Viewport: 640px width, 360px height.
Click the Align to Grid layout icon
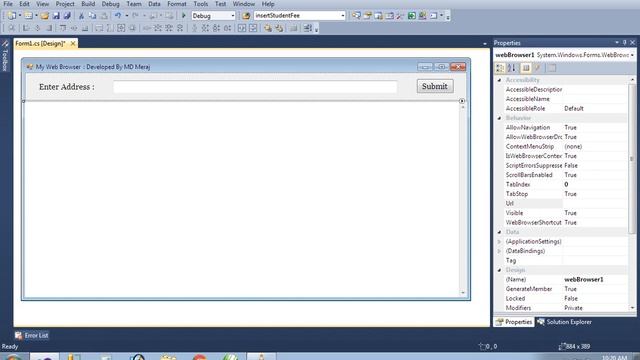point(11,28)
